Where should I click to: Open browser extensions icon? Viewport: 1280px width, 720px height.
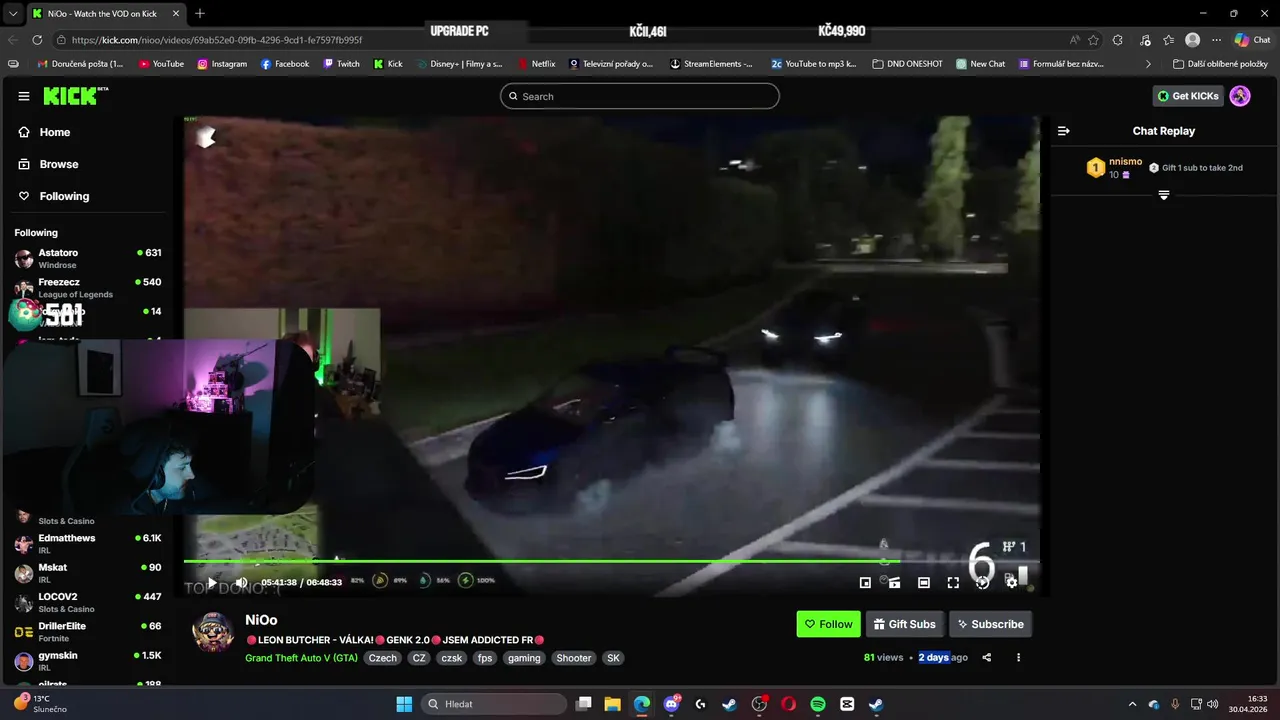(1118, 40)
